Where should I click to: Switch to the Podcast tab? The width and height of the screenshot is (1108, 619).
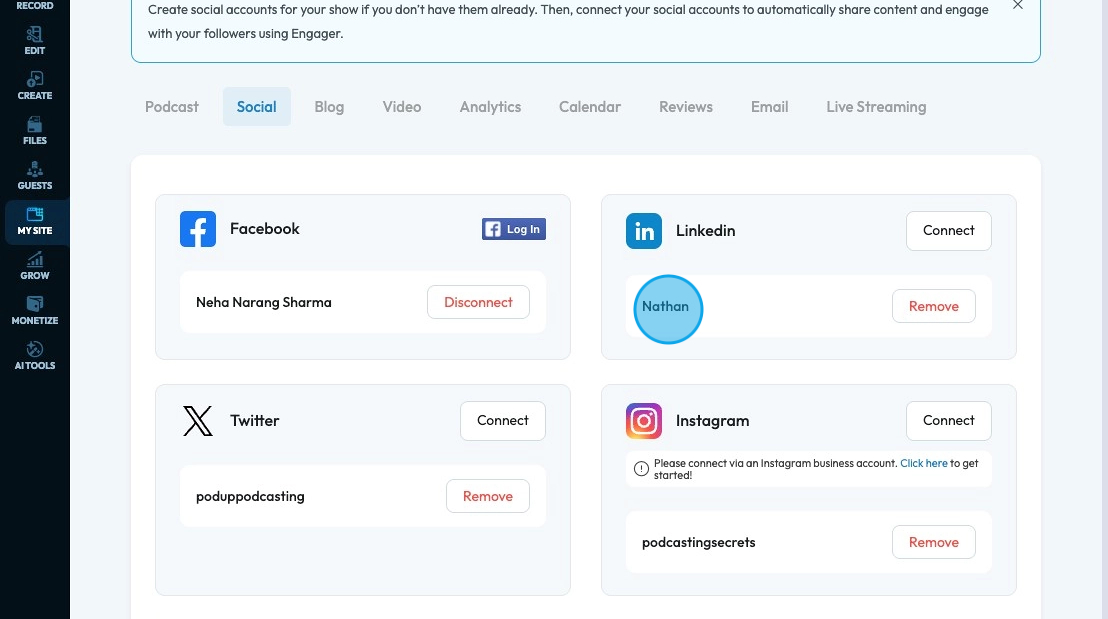point(172,107)
